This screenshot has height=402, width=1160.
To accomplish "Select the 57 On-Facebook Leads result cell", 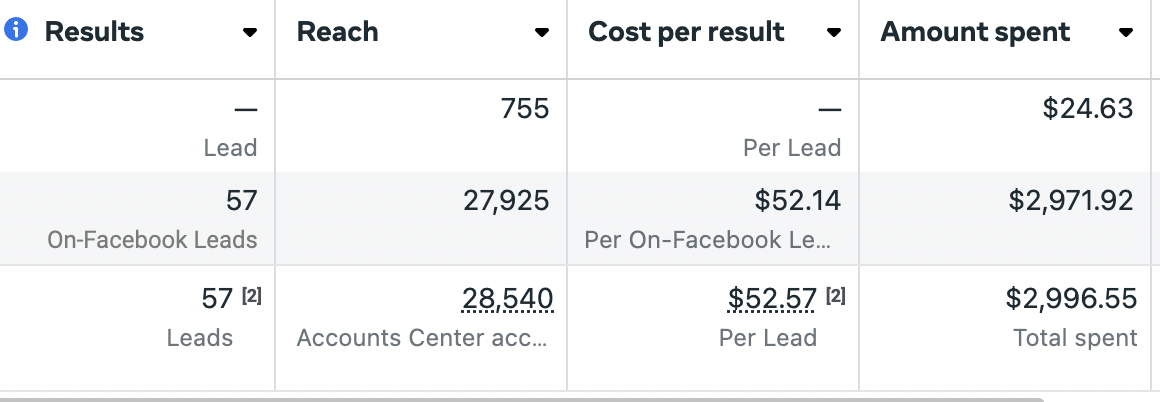I will tap(137, 218).
